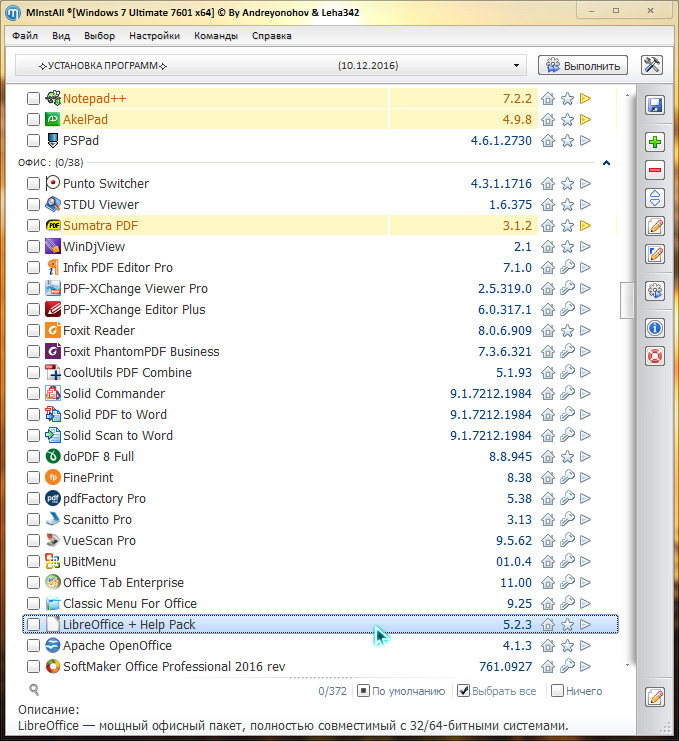Image resolution: width=679 pixels, height=741 pixels.
Task: Select the Scanitto Pro row text
Action: (97, 519)
